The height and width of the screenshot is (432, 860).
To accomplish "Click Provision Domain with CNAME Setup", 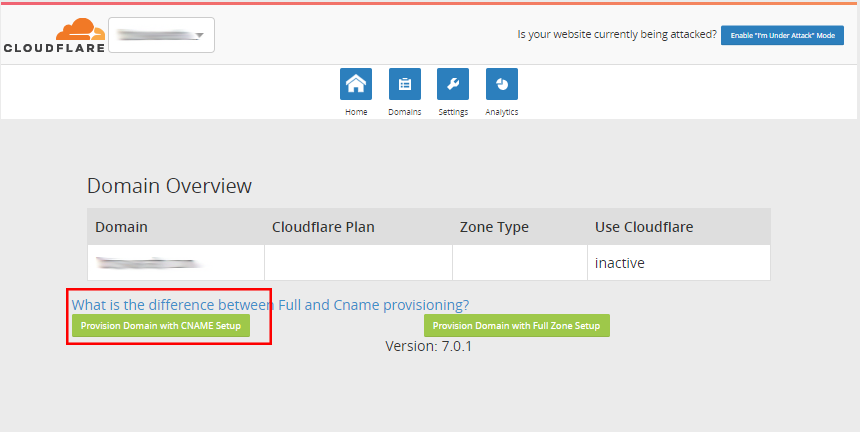I will click(x=161, y=326).
